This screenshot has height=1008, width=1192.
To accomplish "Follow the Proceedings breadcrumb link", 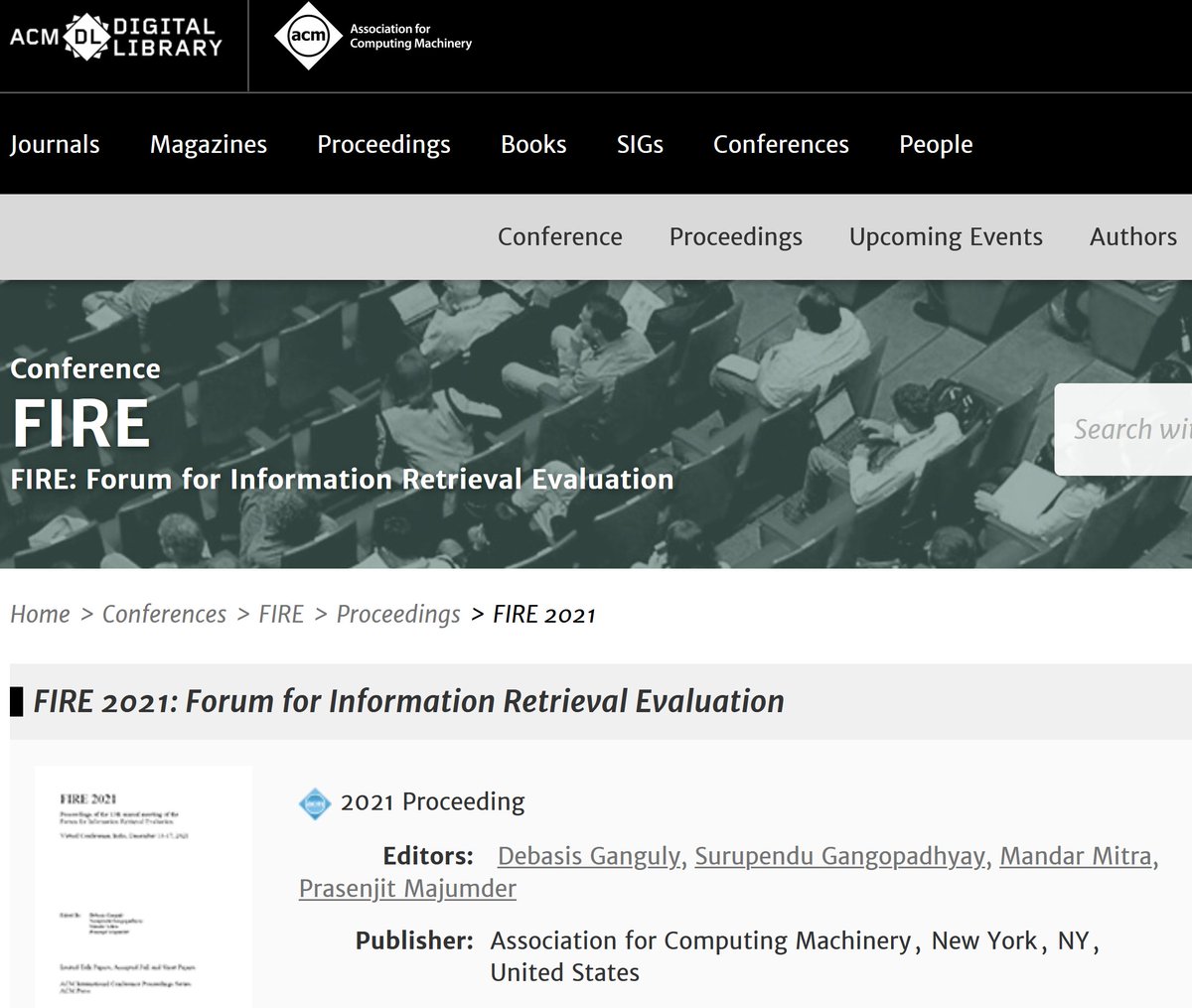I will 398,615.
